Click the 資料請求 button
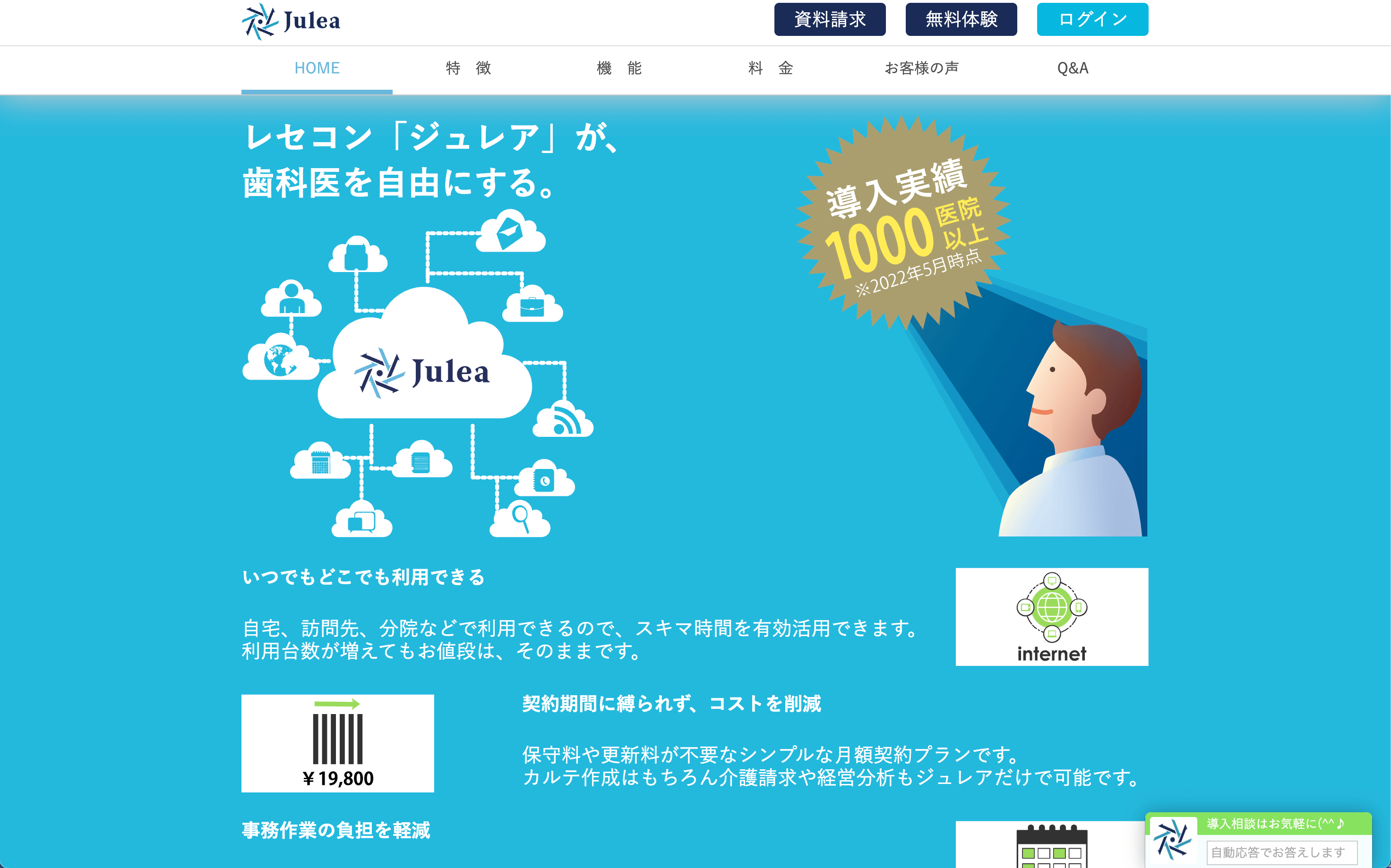Viewport: 1391px width, 868px height. tap(829, 19)
